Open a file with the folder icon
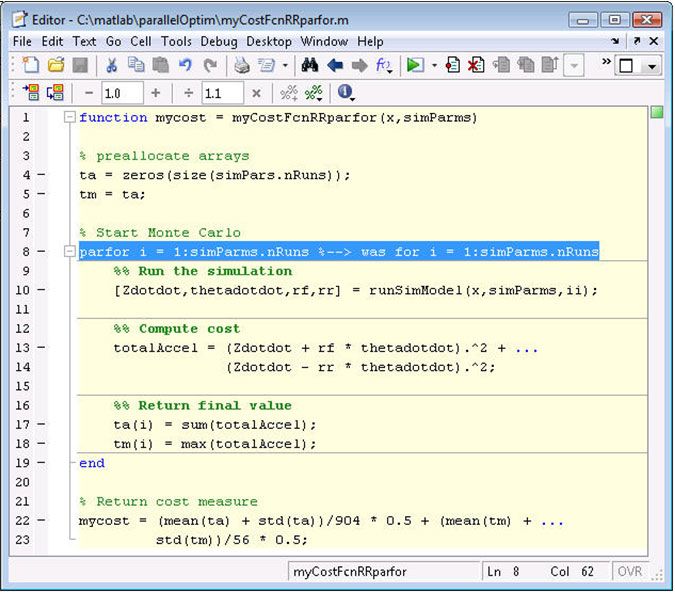The image size is (675, 594). coord(56,65)
